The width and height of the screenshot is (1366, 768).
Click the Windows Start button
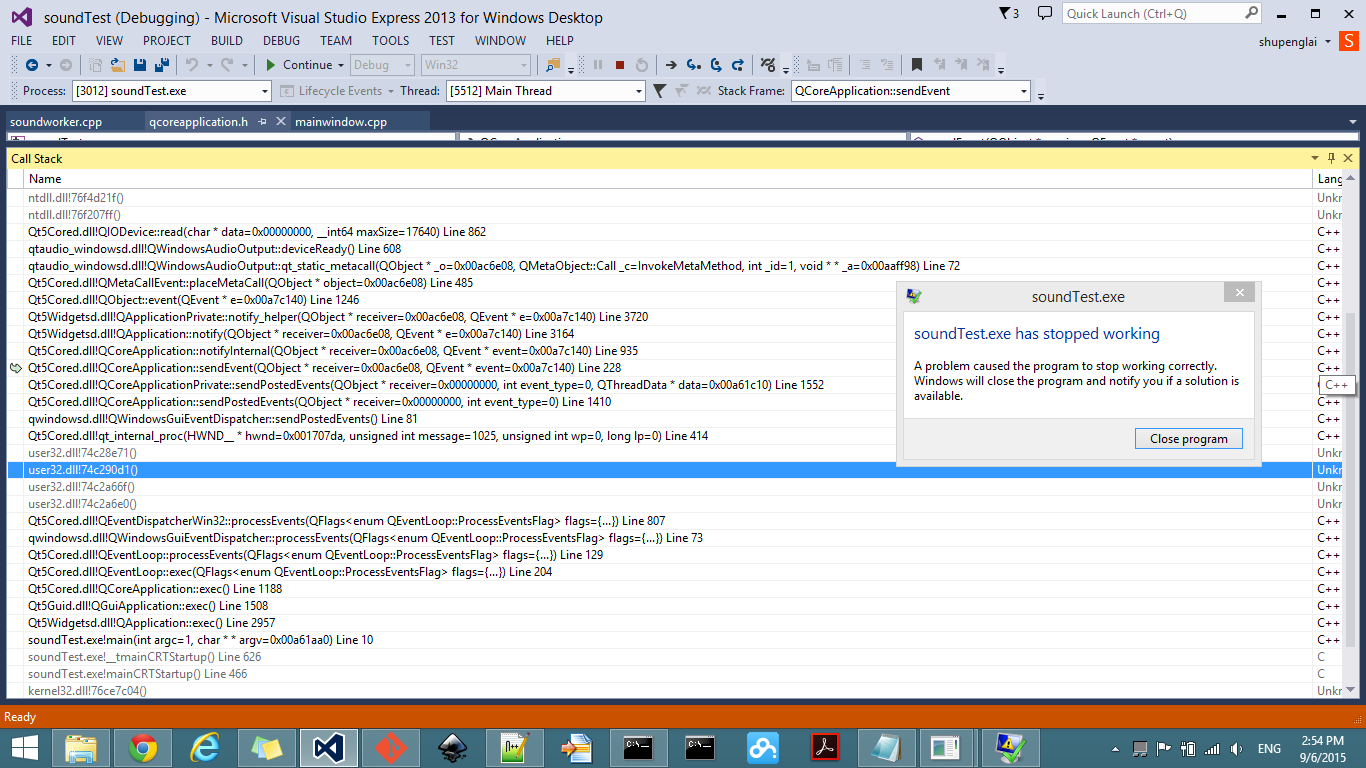click(24, 748)
